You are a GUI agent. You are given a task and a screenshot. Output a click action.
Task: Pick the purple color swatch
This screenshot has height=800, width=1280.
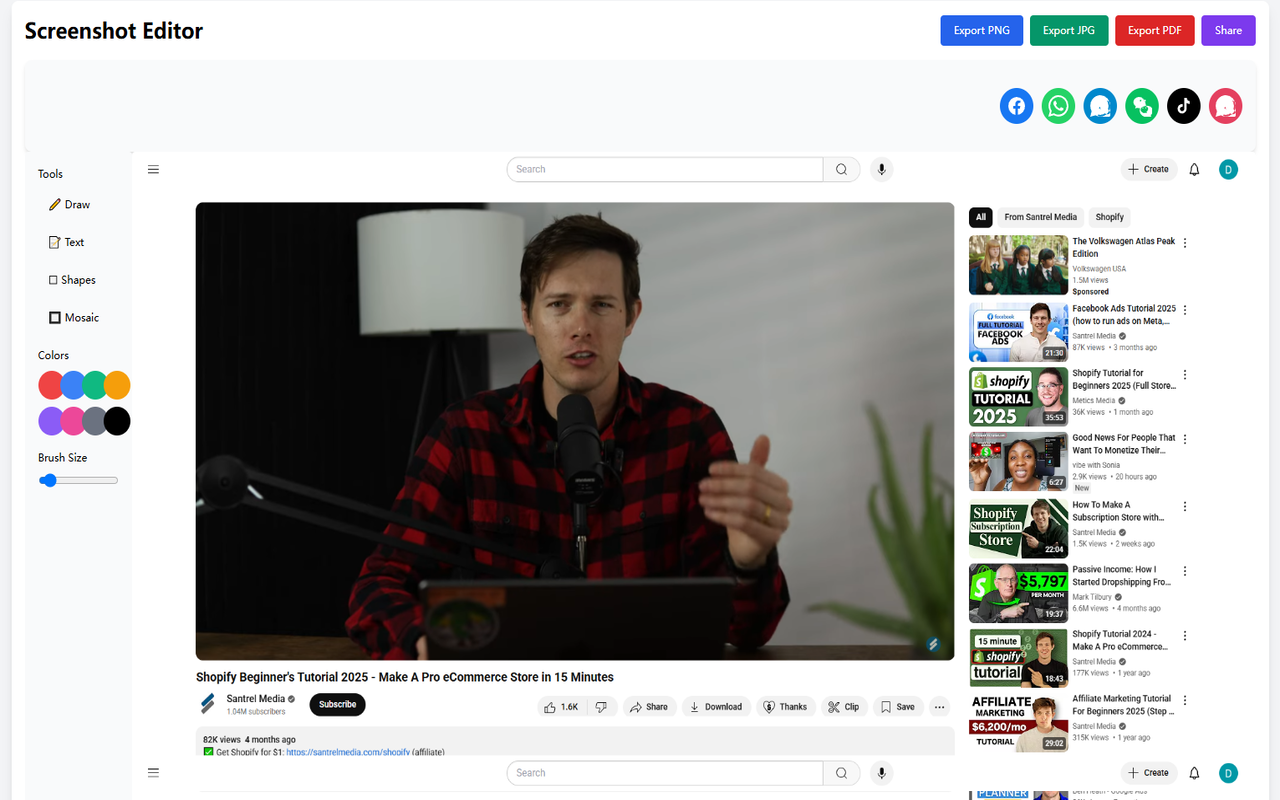pyautogui.click(x=52, y=421)
